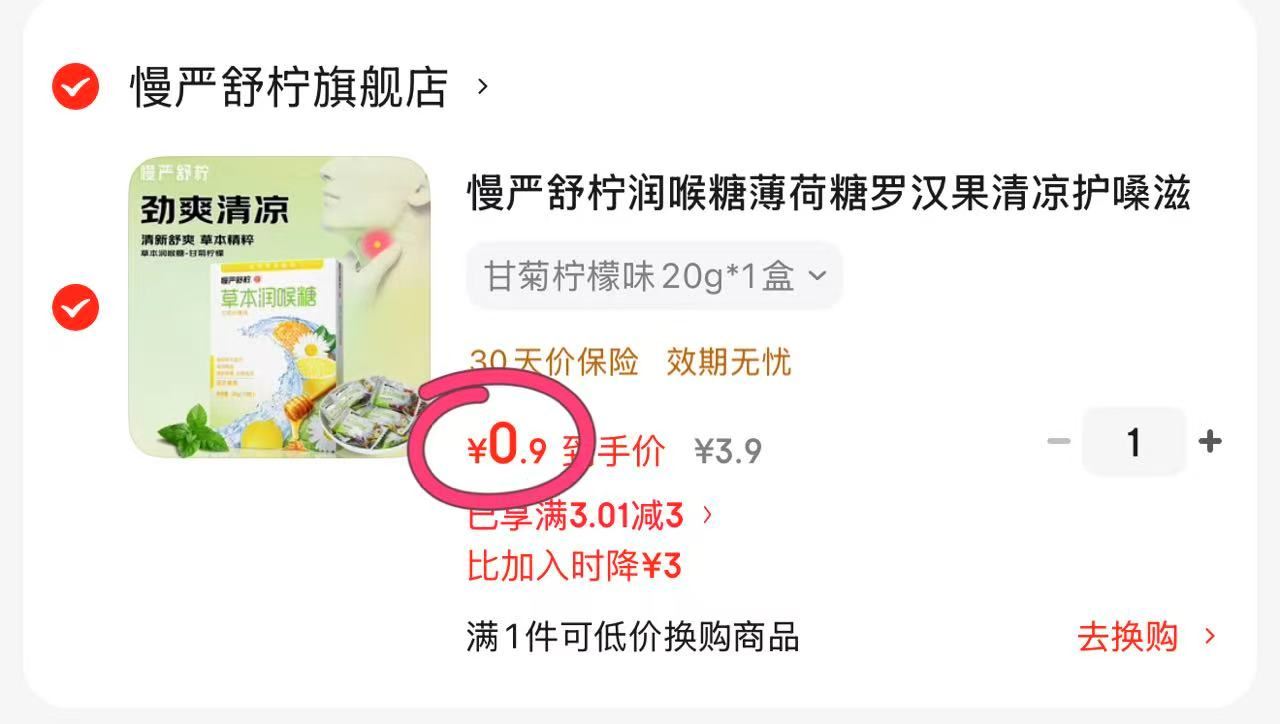View the 30天价保险 guarantee tag
Screen dimensions: 1280x724
553,362
